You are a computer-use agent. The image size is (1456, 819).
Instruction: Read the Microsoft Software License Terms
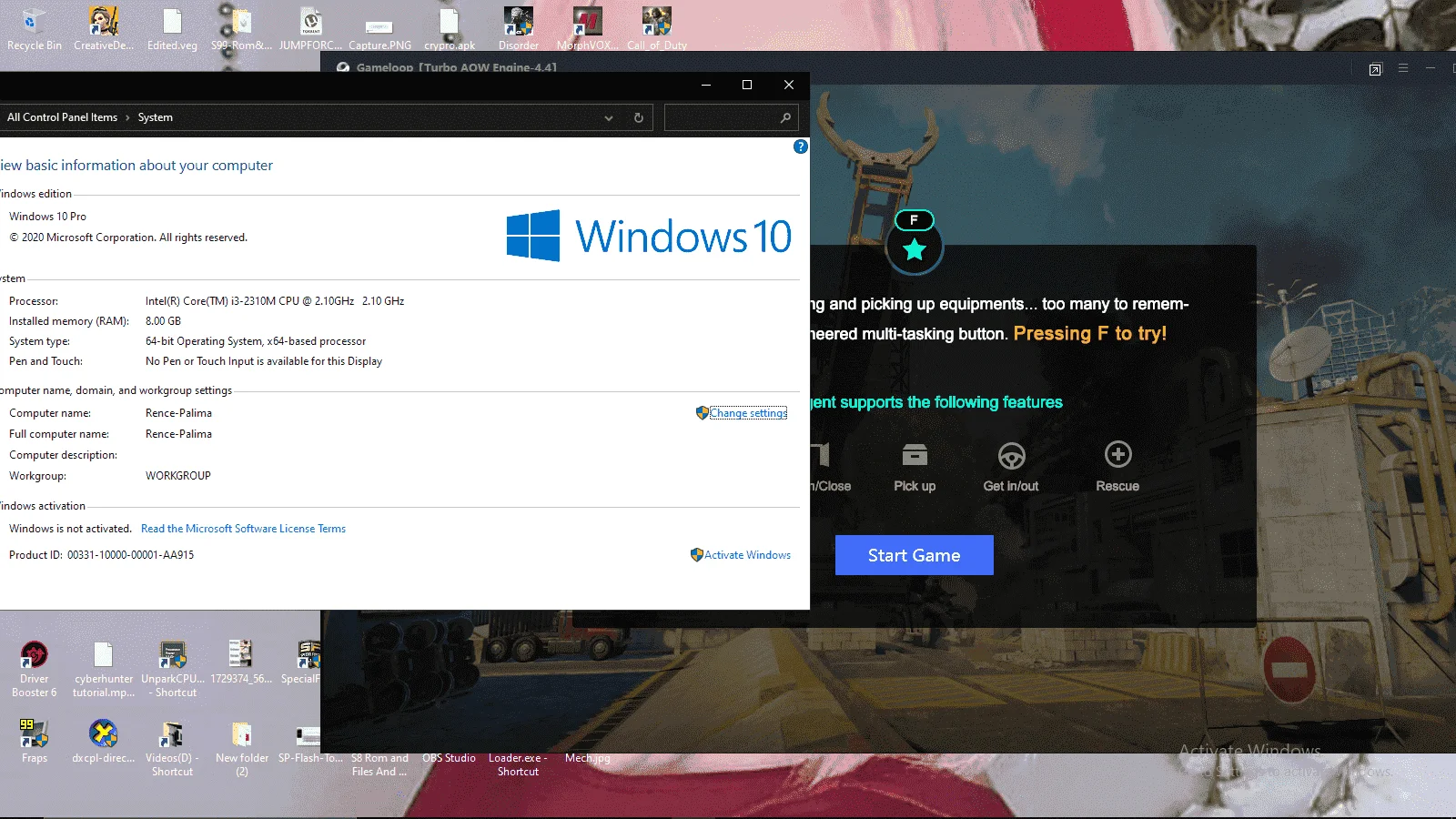[x=243, y=529]
